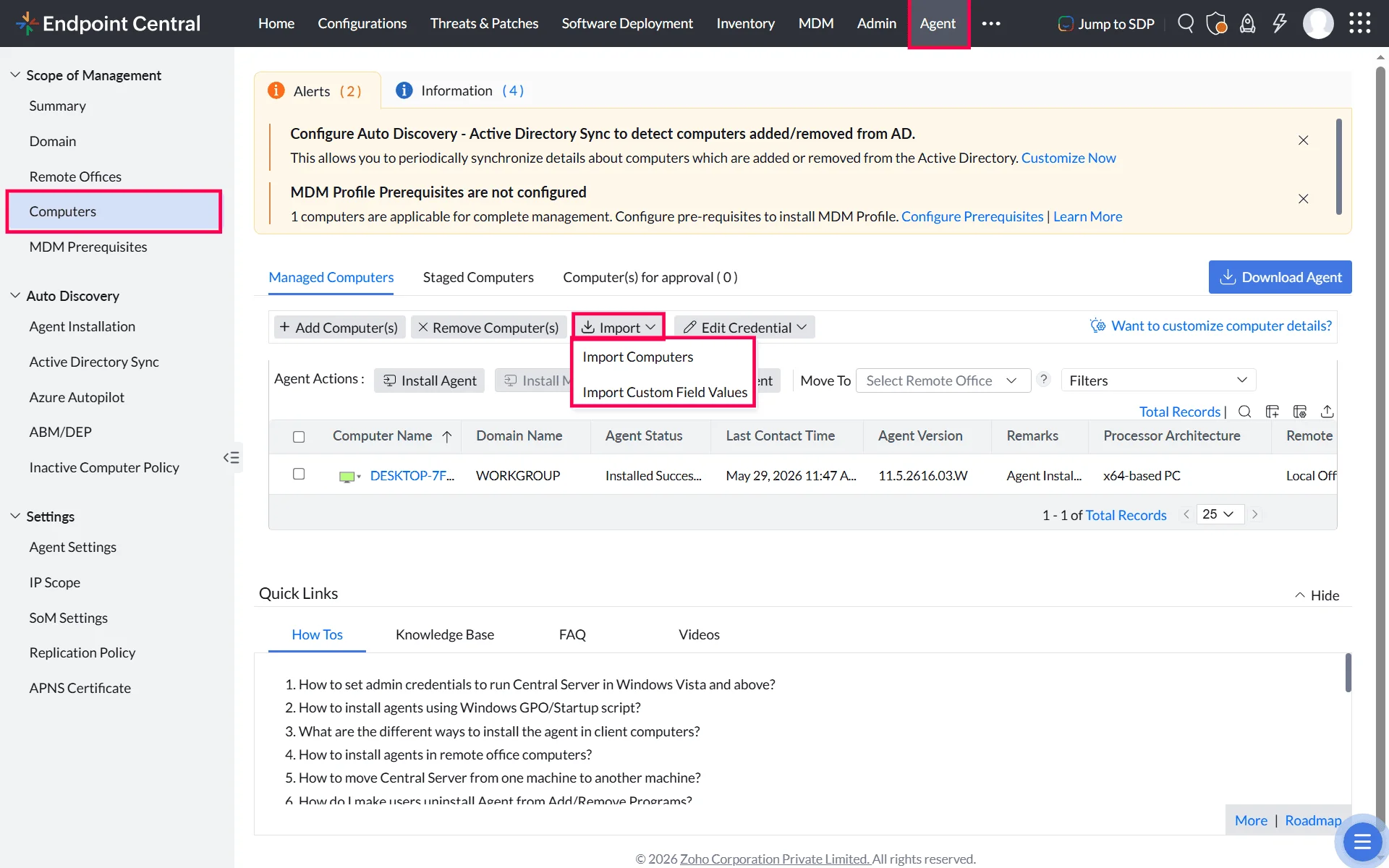1389x868 pixels.
Task: Open the user profile avatar
Action: tap(1318, 23)
